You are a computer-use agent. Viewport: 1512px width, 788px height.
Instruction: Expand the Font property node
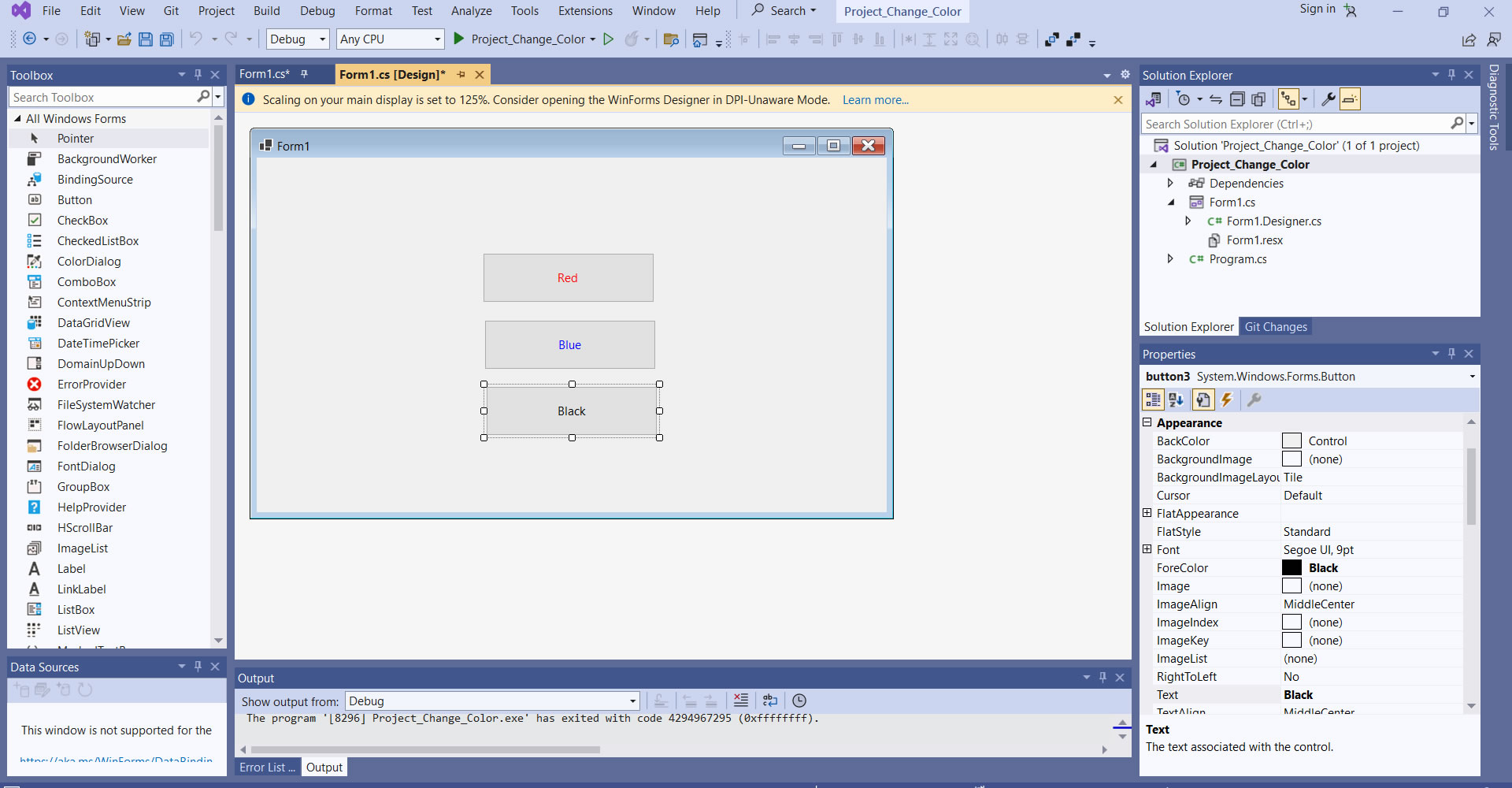click(x=1147, y=549)
